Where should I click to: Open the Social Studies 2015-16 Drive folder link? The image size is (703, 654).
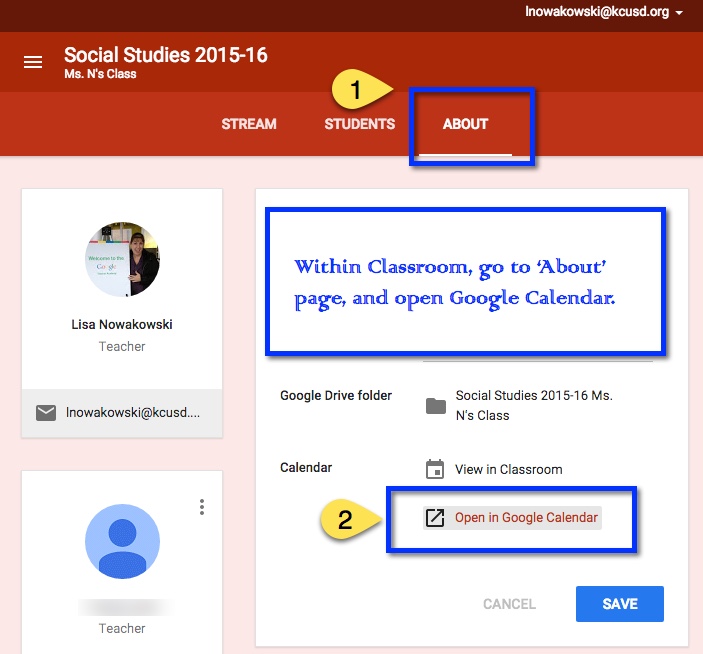click(x=533, y=405)
